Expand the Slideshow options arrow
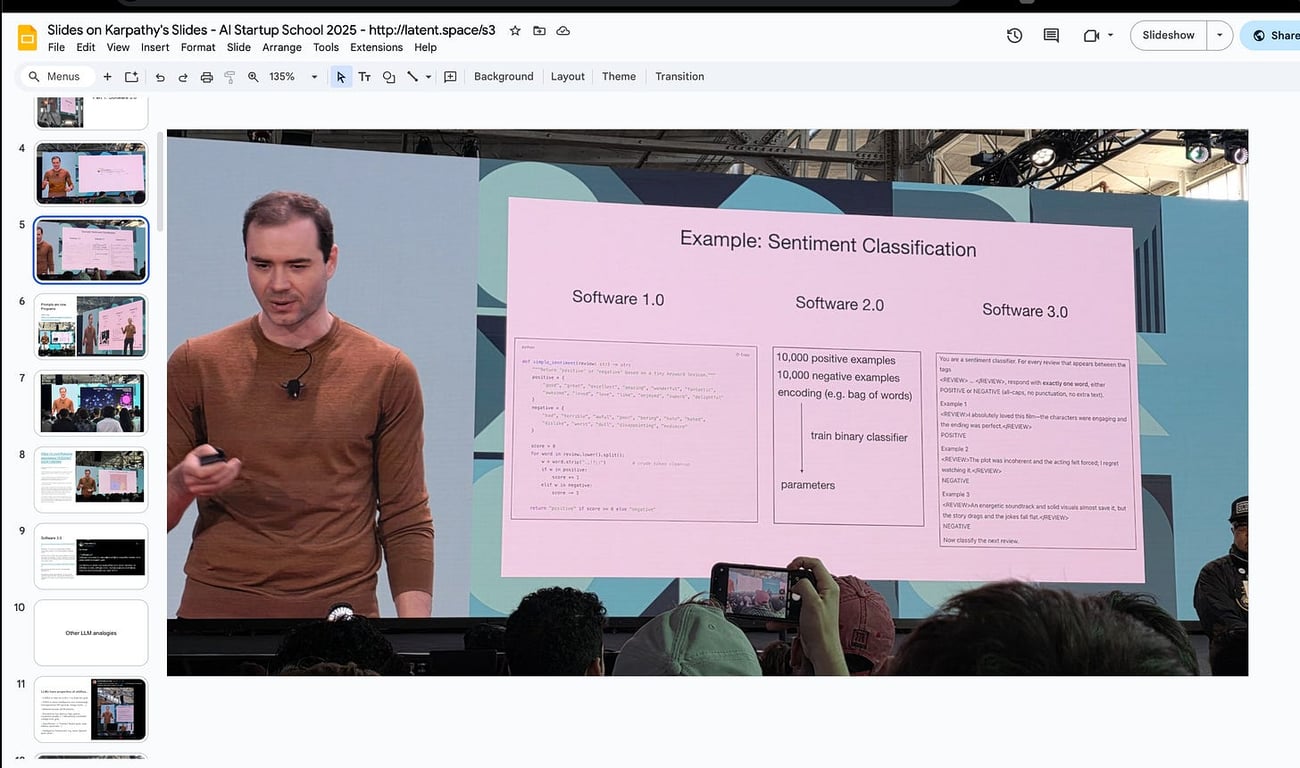The width and height of the screenshot is (1300, 768). click(x=1219, y=34)
